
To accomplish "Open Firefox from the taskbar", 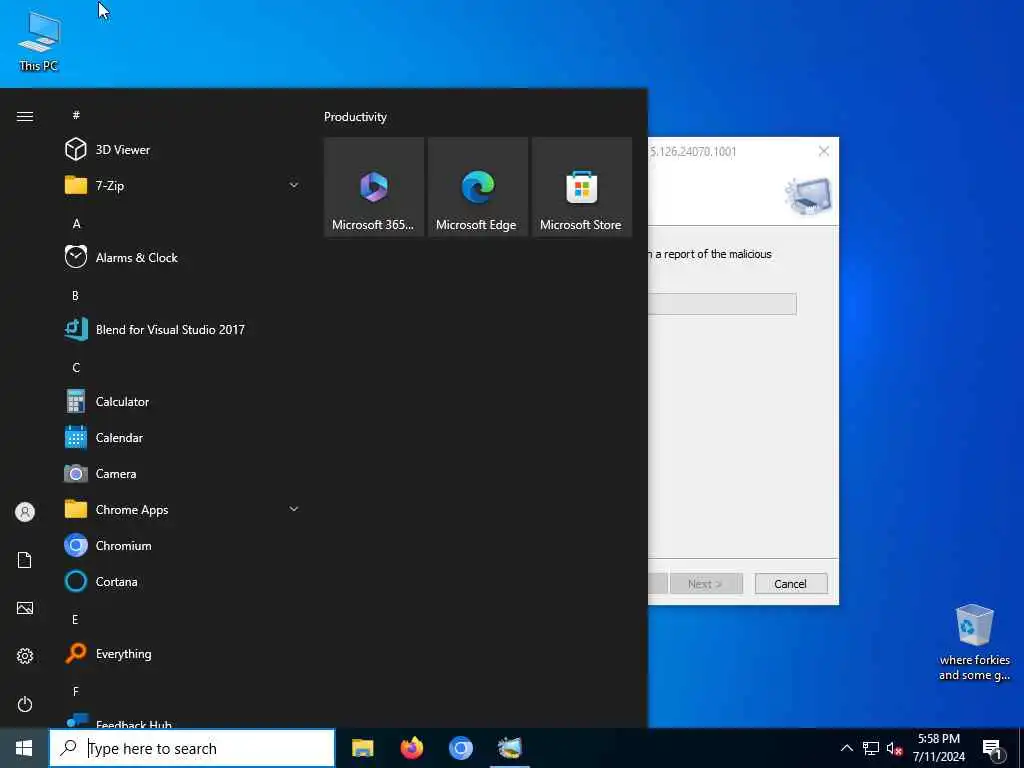I will (411, 748).
